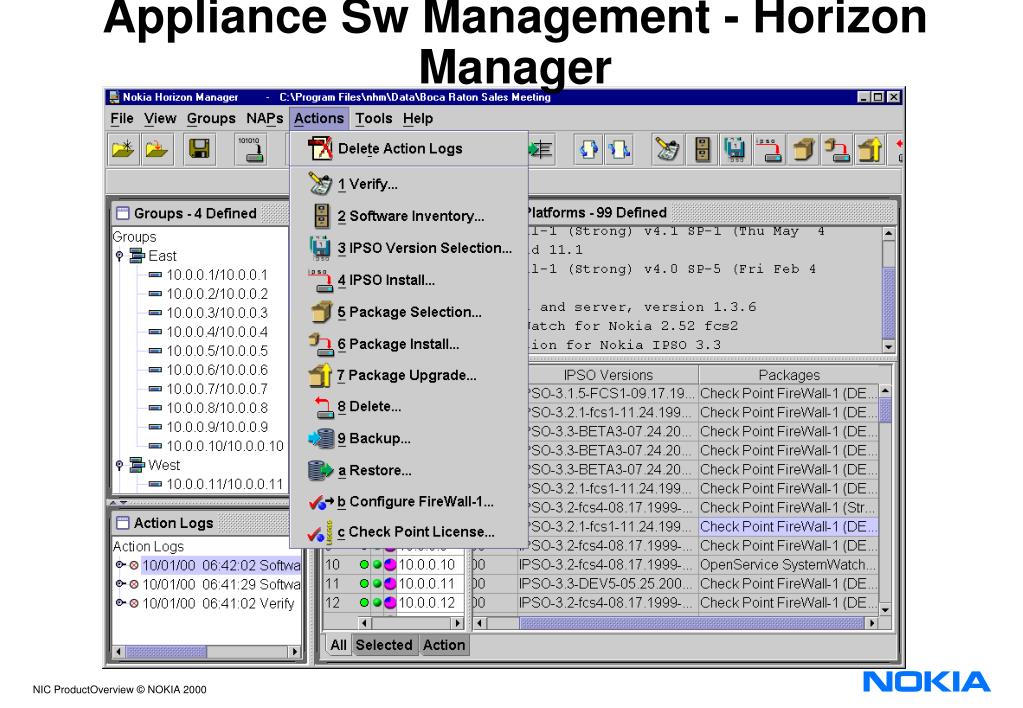Click the Package Install toolbar icon
Screen dimensions: 1023x708
pyautogui.click(x=836, y=149)
